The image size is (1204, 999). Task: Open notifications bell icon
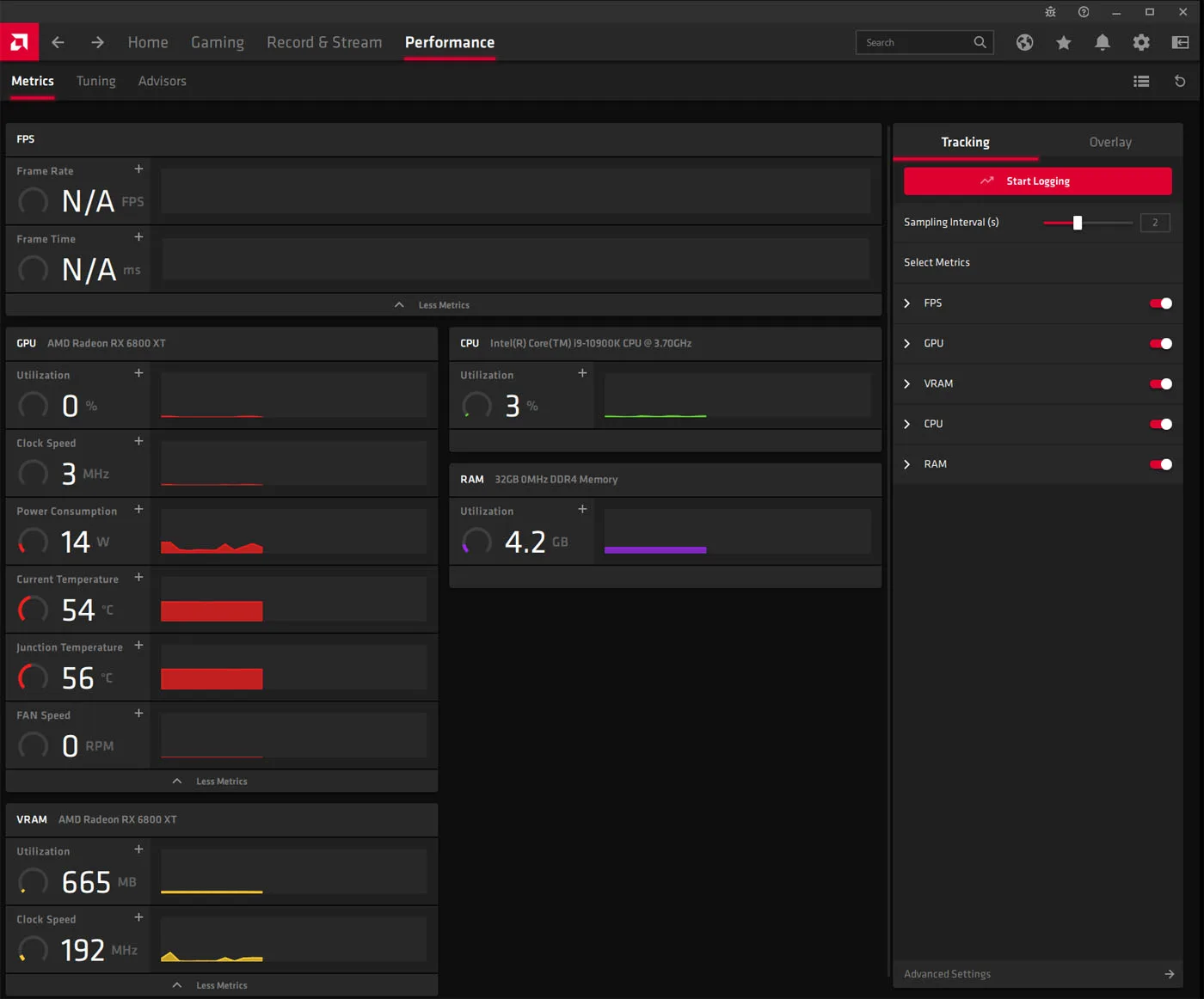coord(1103,42)
